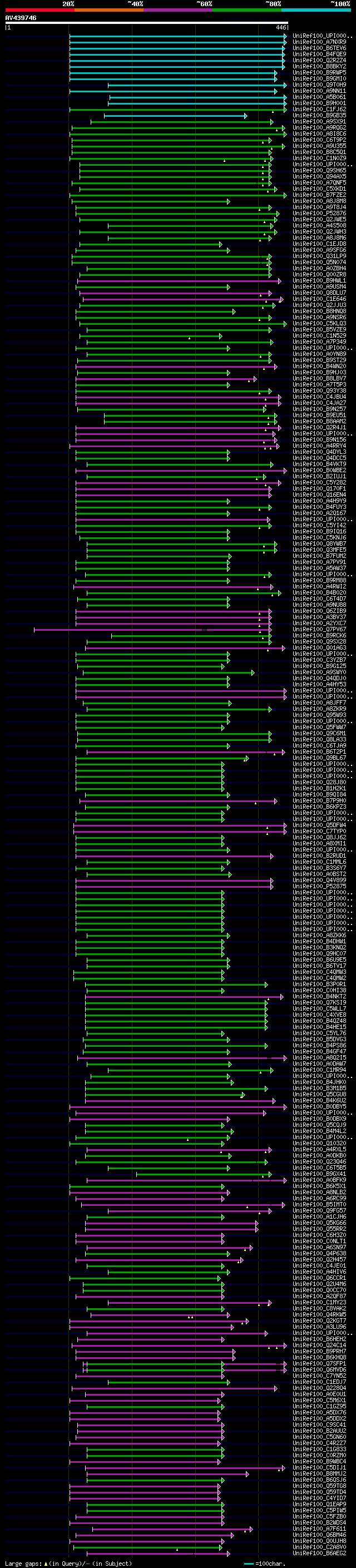Viewport: 356px width, 1568px height.
Task: Click the white query sequence bar
Action: coord(147,23)
